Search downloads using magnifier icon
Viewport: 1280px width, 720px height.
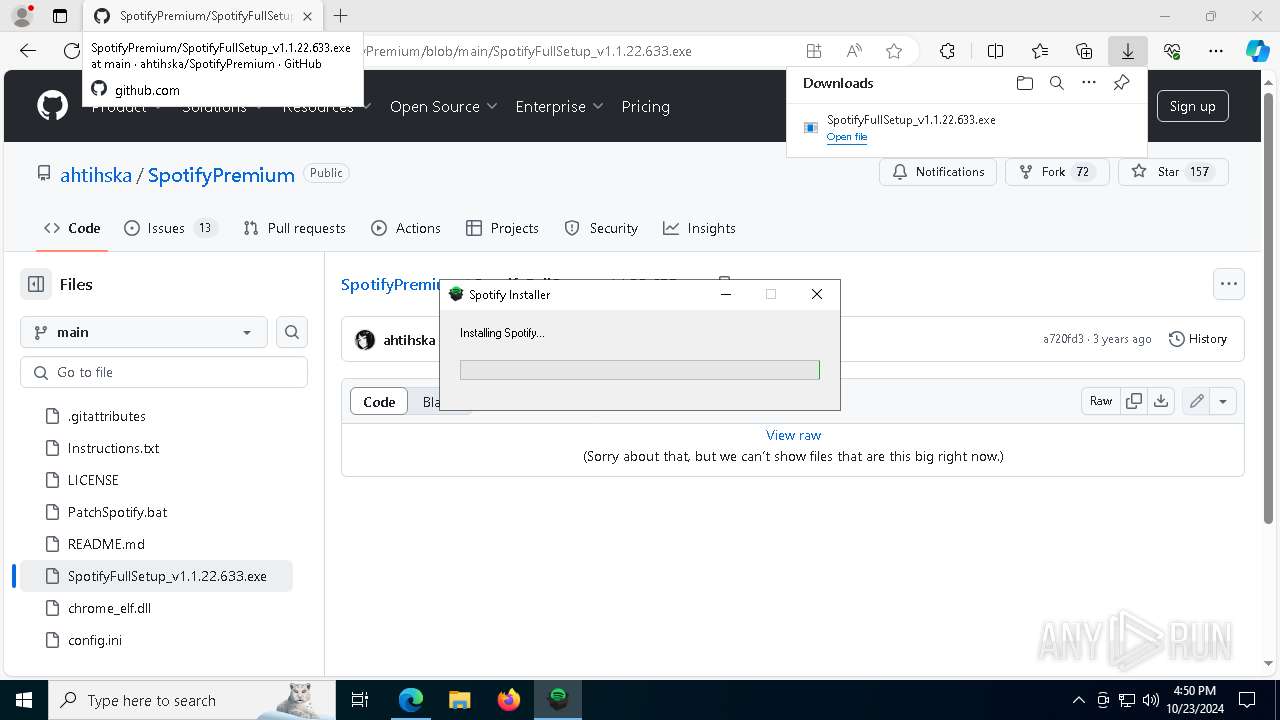click(x=1056, y=83)
